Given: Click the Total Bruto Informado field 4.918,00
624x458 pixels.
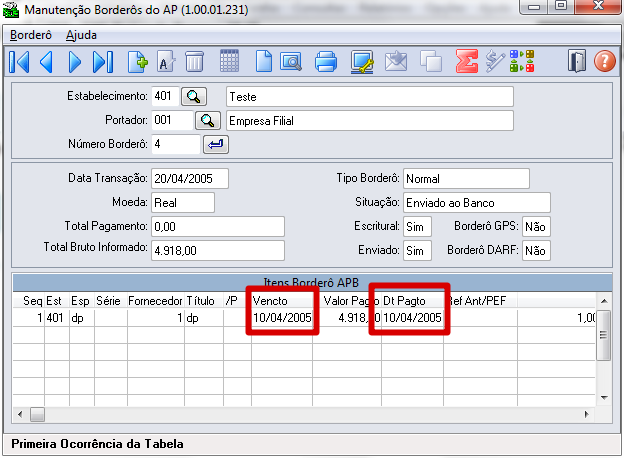Looking at the screenshot, I should pyautogui.click(x=218, y=250).
